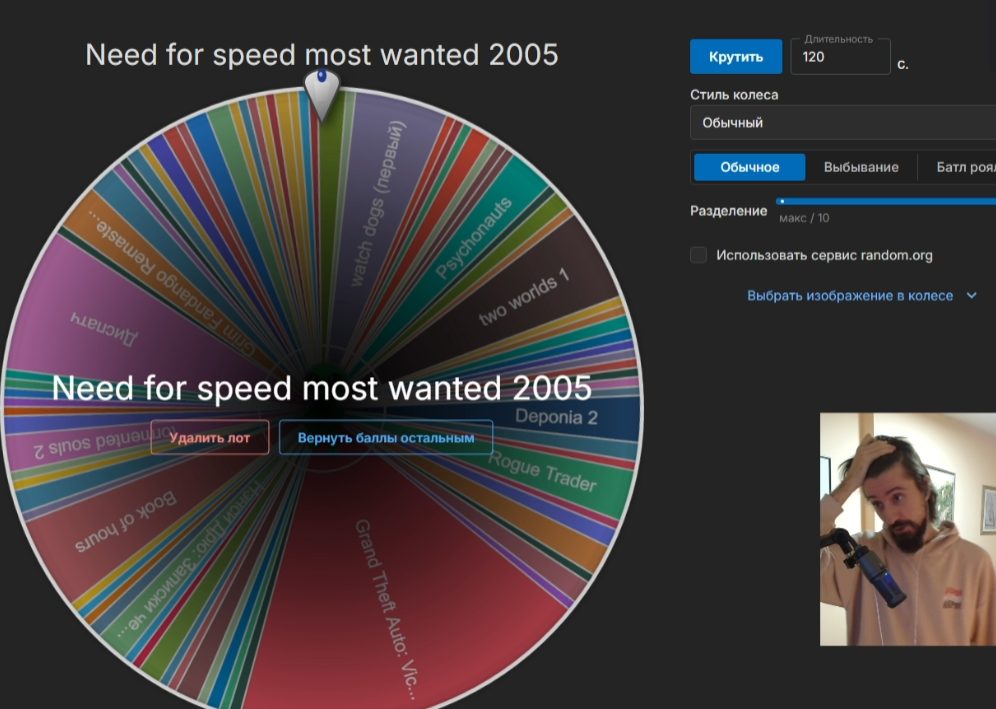Viewport: 996px width, 709px height.
Task: Click the Диспатч wheel segment
Action: 105,327
